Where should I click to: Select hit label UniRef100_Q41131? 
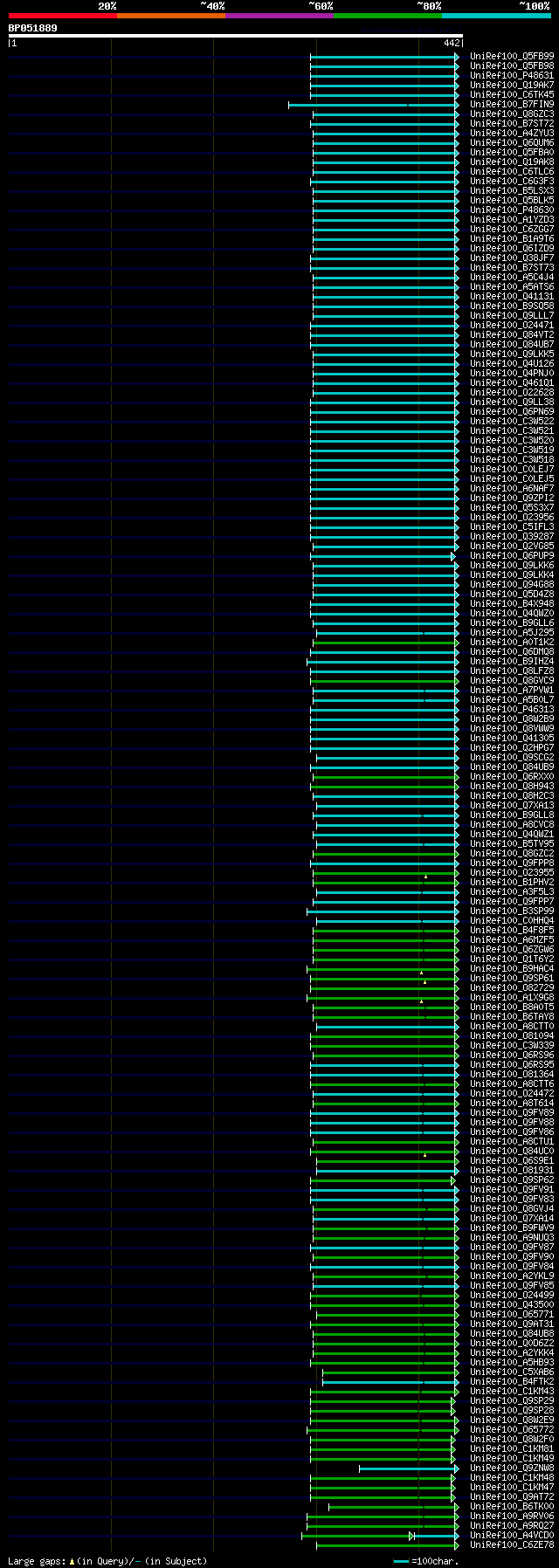[512, 296]
